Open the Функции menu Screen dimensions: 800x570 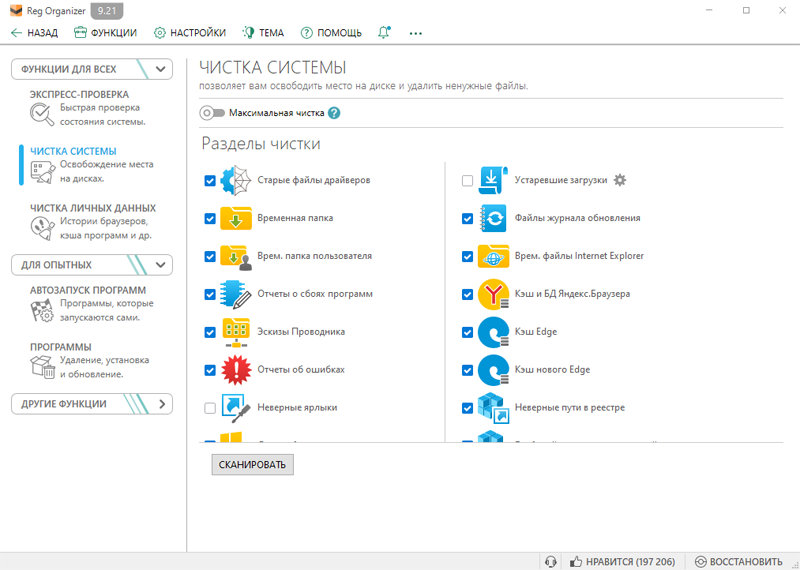point(106,33)
